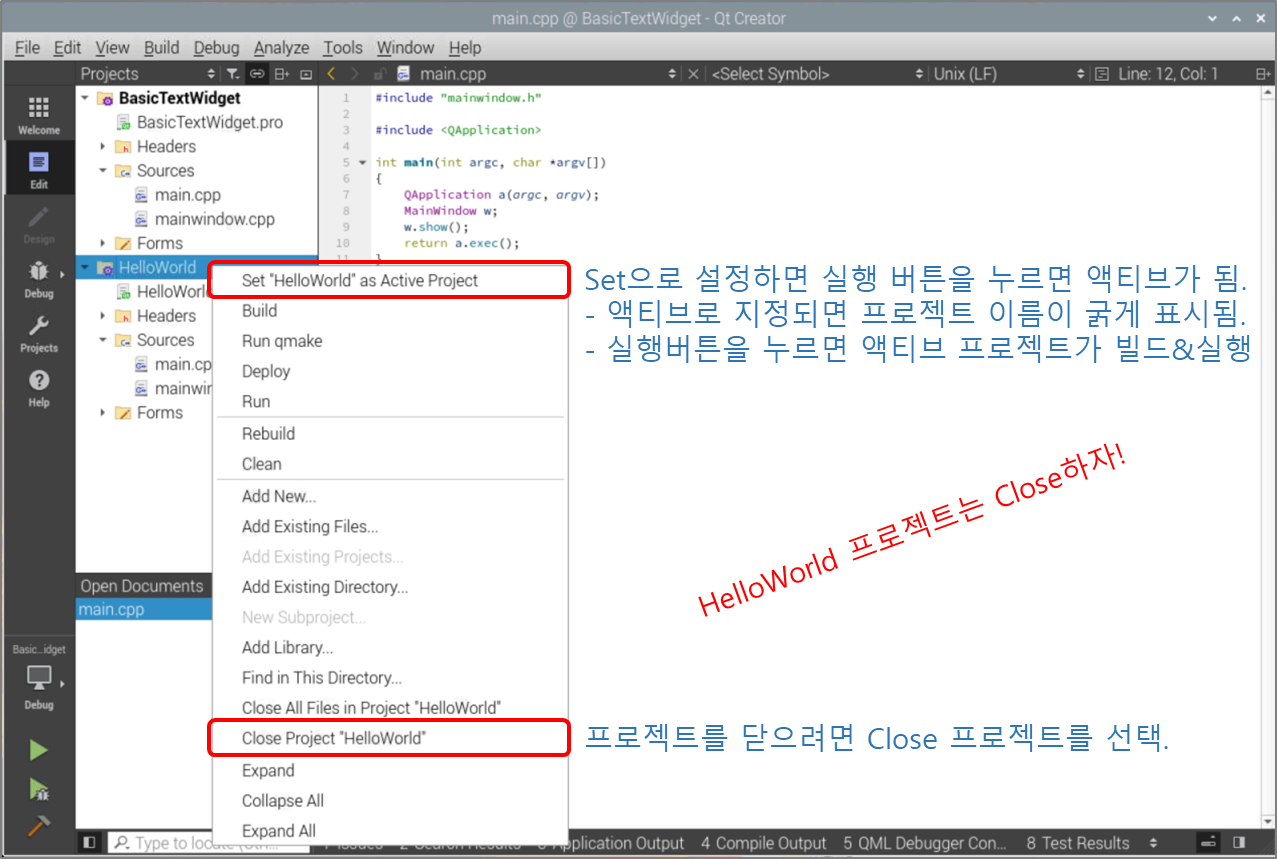1277x859 pixels.
Task: Collapse the BasicTextWidget project tree
Action: pos(85,98)
